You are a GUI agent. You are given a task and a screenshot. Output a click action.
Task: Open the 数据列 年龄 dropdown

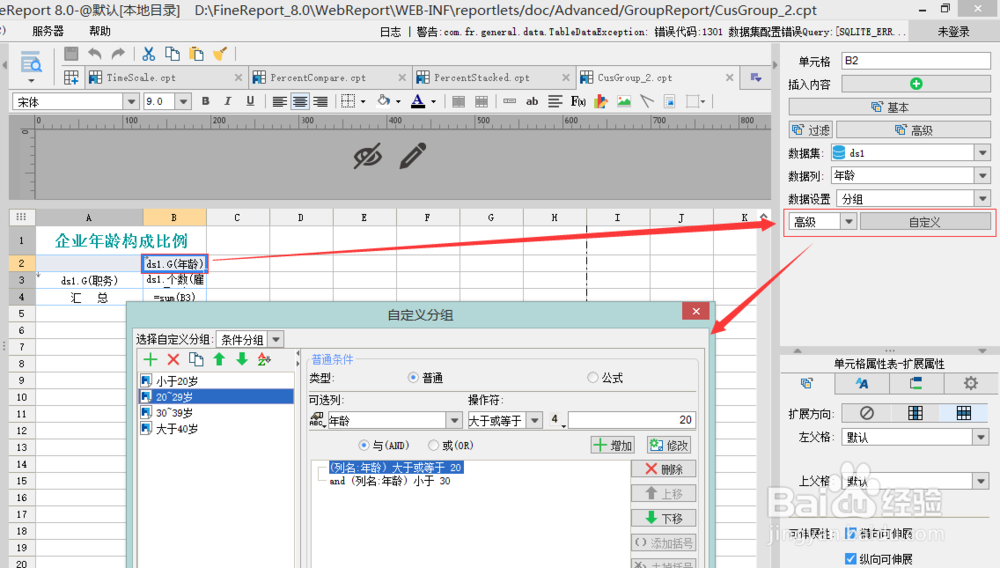pos(983,175)
